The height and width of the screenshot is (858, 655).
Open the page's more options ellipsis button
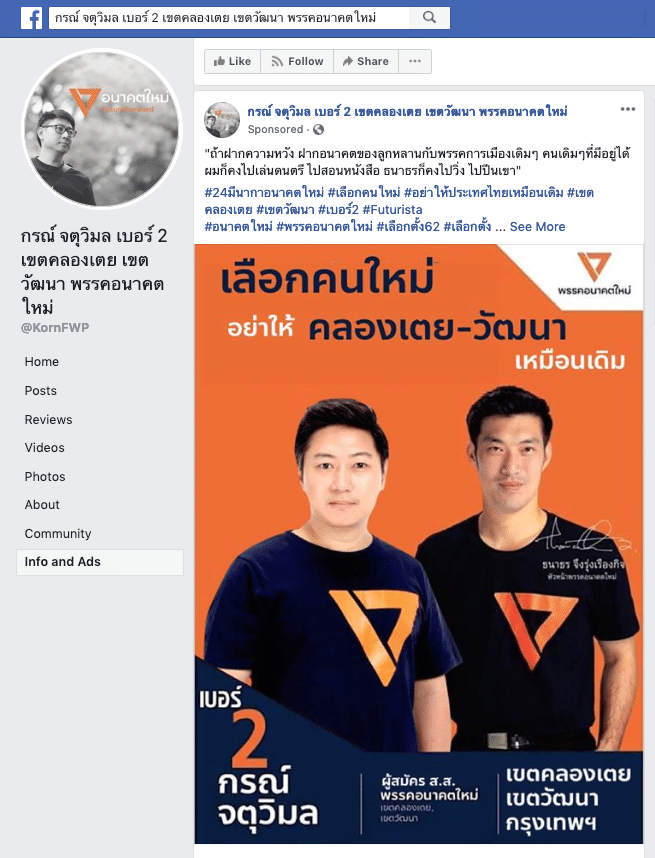tap(415, 61)
